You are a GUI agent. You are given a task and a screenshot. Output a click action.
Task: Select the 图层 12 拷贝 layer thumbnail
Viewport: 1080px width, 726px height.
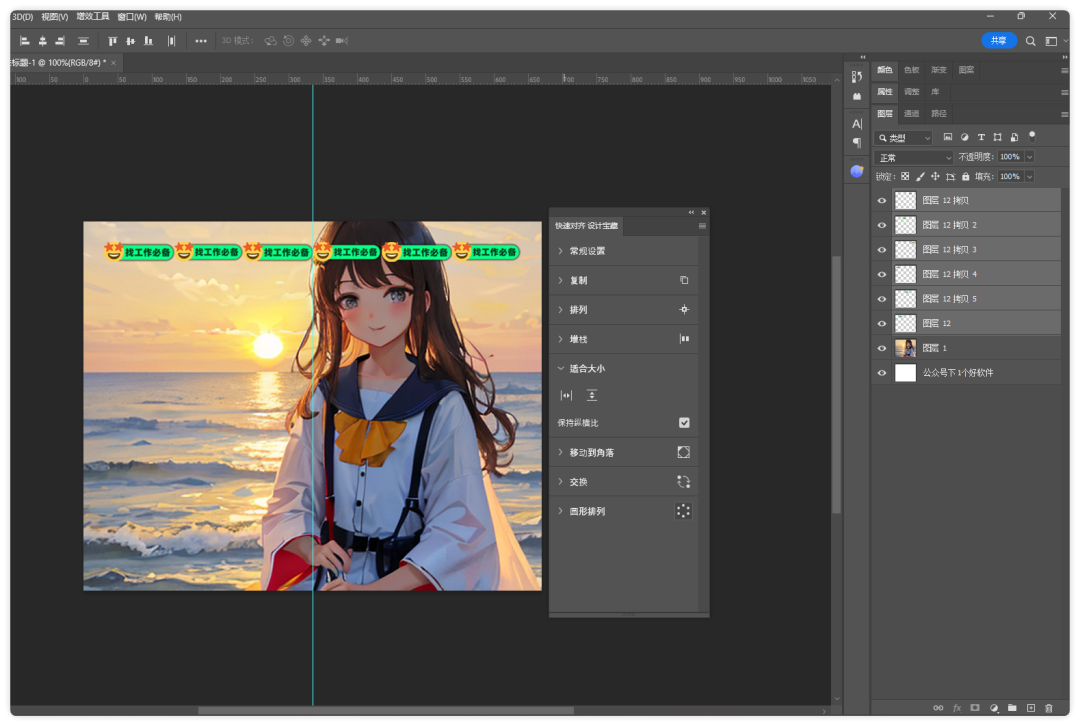click(x=905, y=200)
